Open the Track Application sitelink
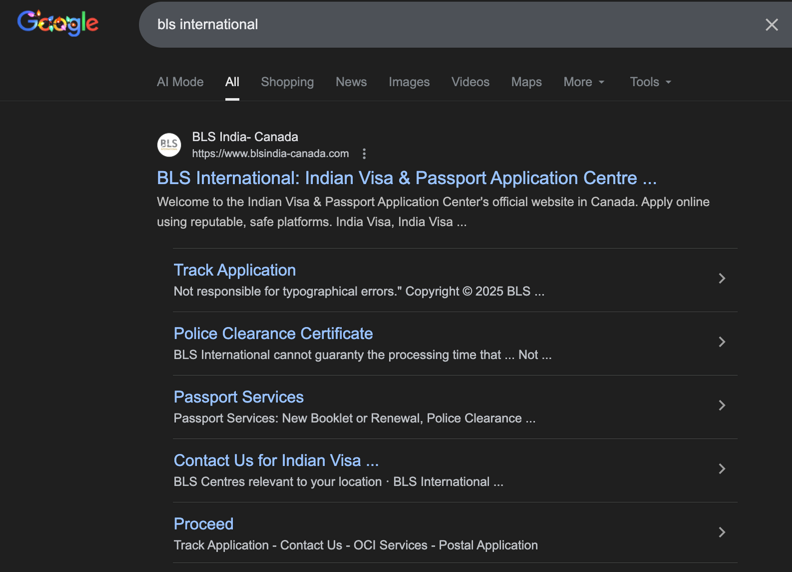 tap(235, 270)
